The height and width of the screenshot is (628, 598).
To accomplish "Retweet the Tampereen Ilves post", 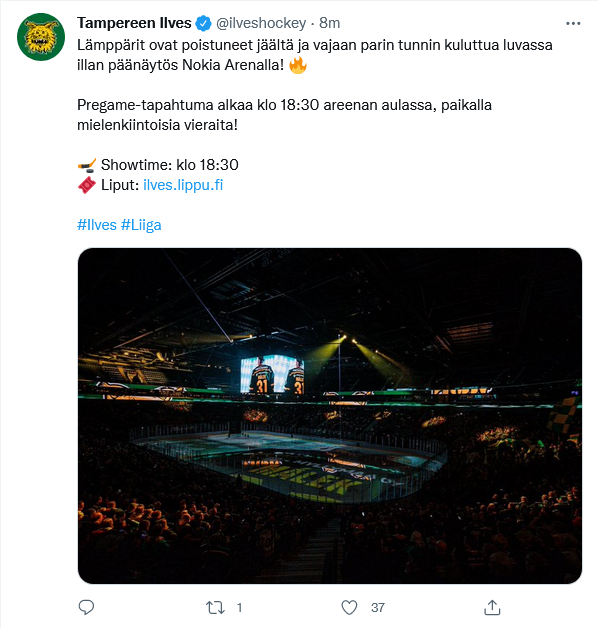I will point(215,608).
